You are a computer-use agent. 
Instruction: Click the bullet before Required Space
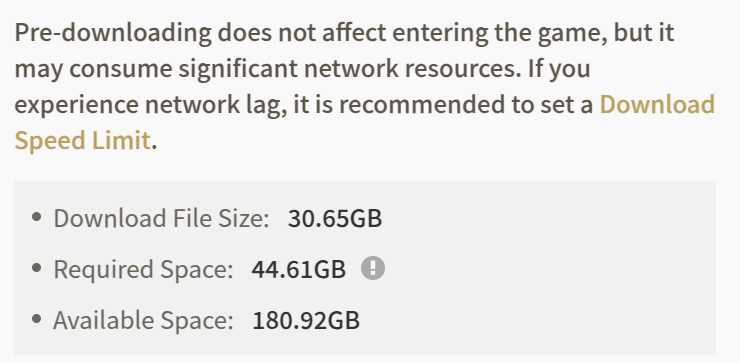click(x=36, y=268)
